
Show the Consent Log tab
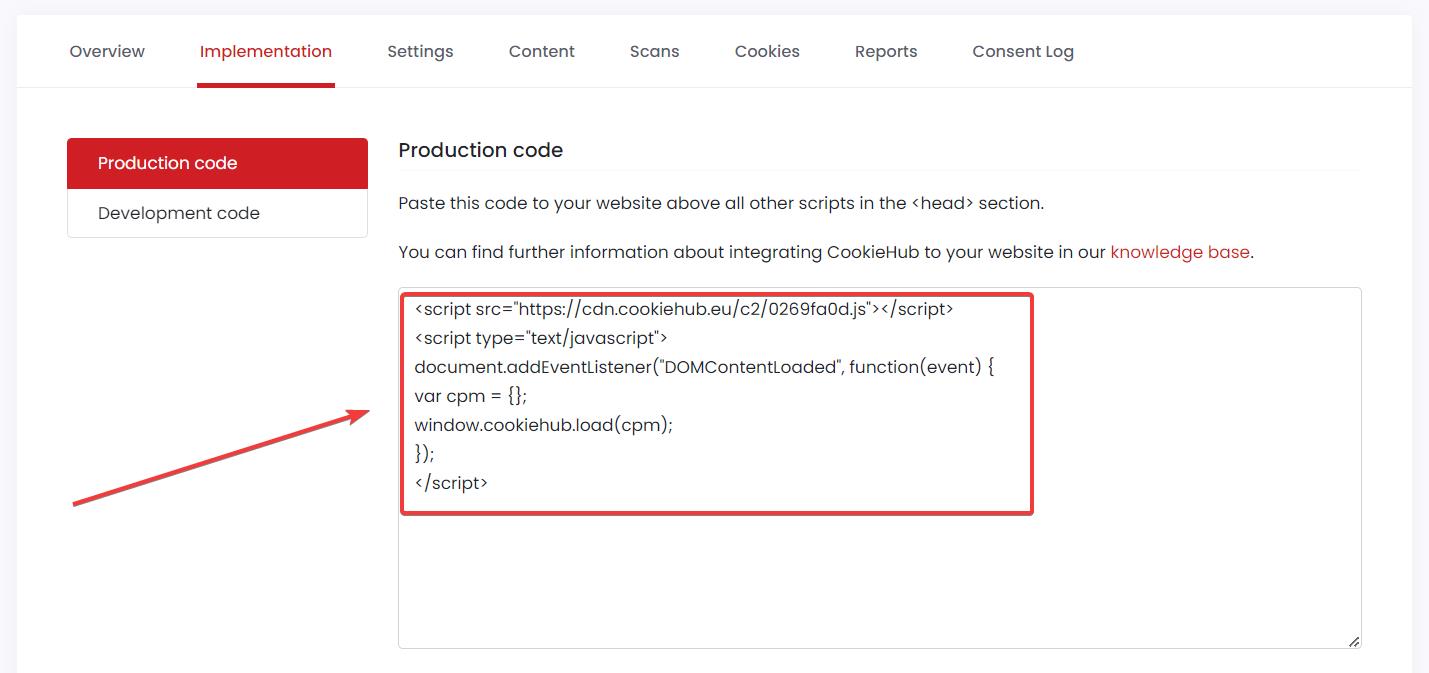[1023, 52]
